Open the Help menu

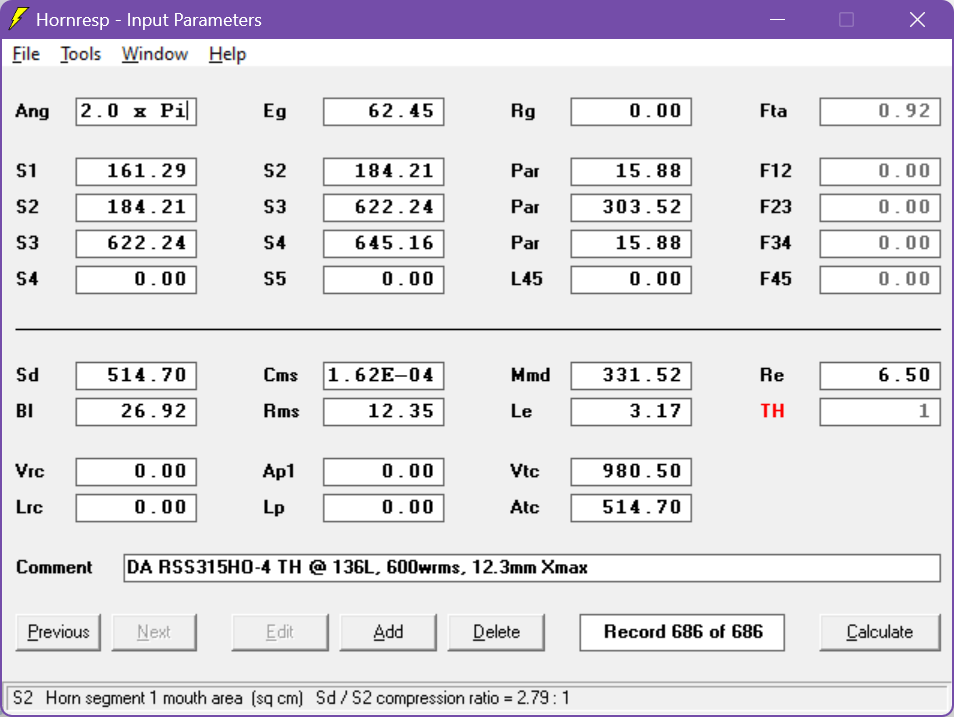pyautogui.click(x=228, y=54)
